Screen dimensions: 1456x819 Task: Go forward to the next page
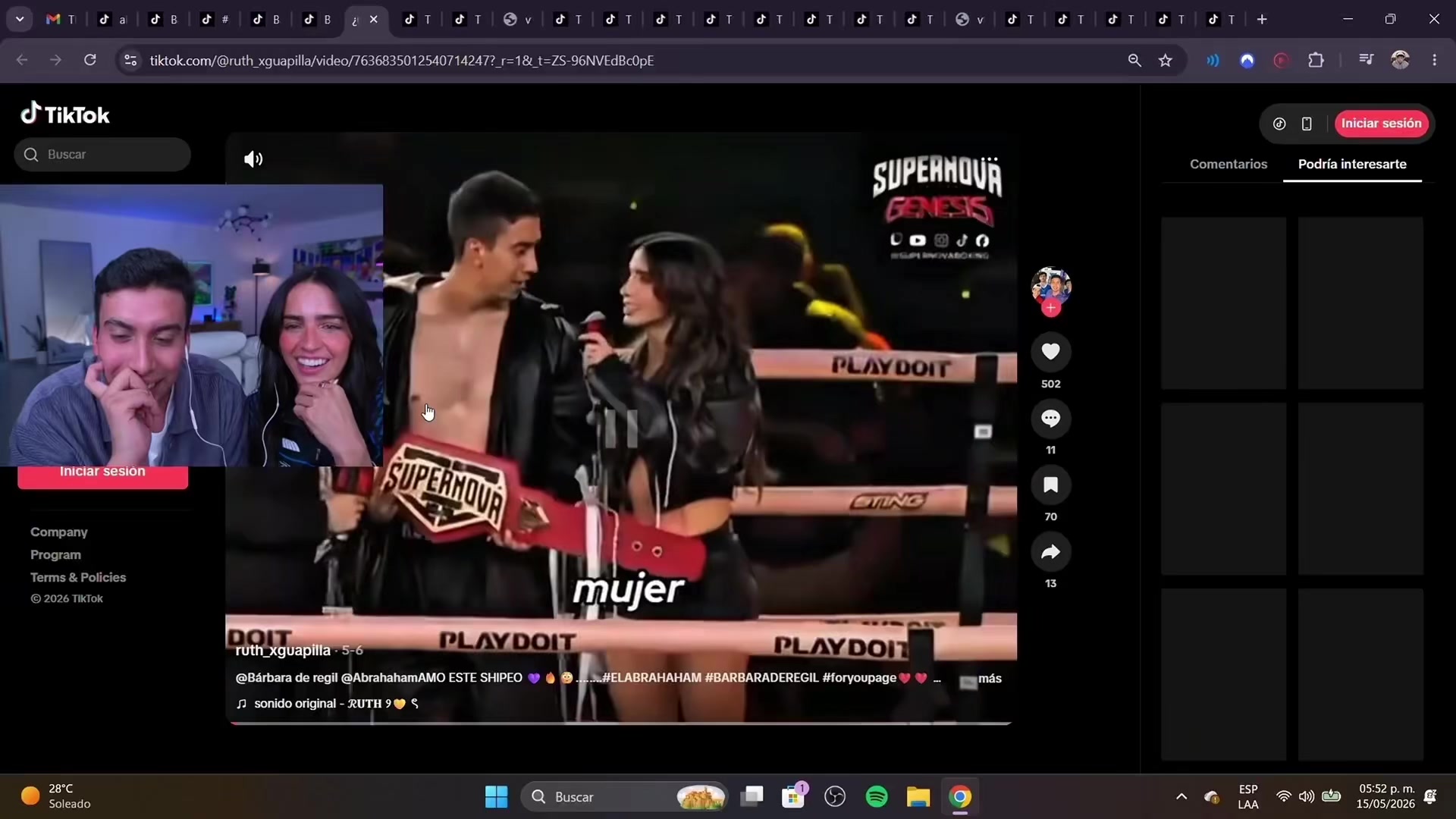[55, 61]
